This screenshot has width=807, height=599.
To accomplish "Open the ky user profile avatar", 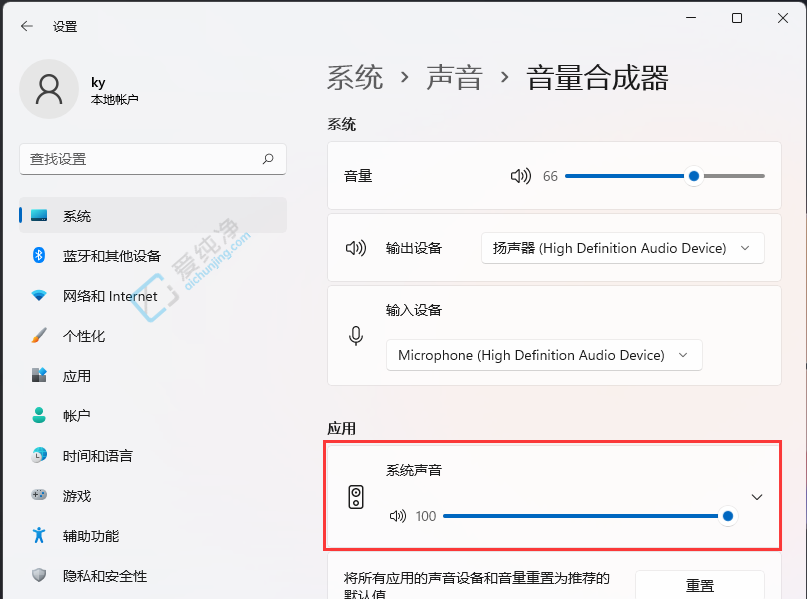I will click(49, 89).
